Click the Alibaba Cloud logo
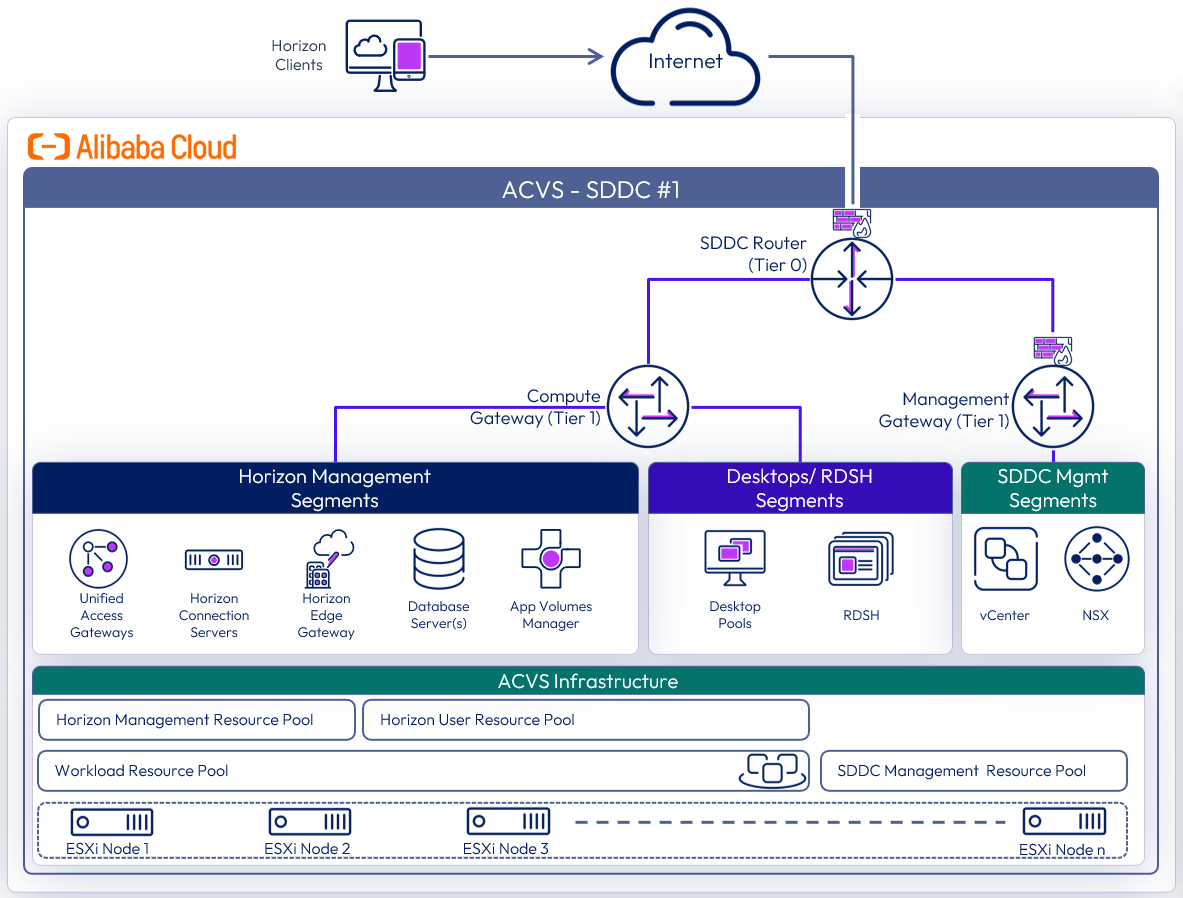The height and width of the screenshot is (898, 1183). coord(132,147)
